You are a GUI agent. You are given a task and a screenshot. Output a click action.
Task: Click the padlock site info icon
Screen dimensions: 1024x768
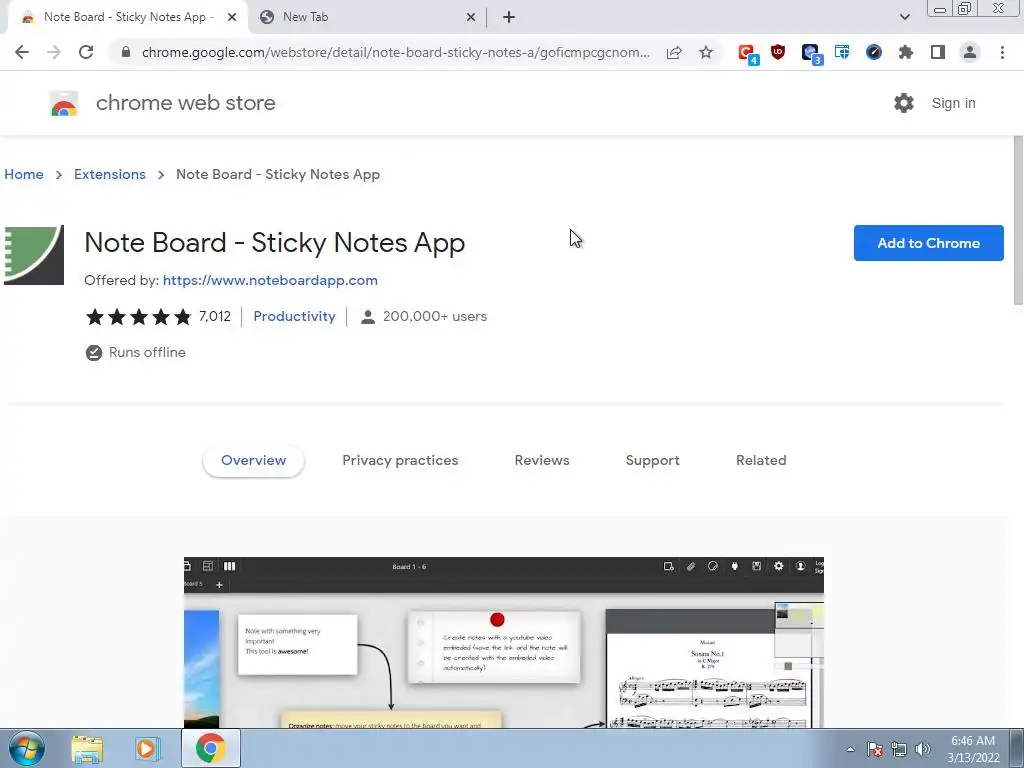tap(126, 52)
